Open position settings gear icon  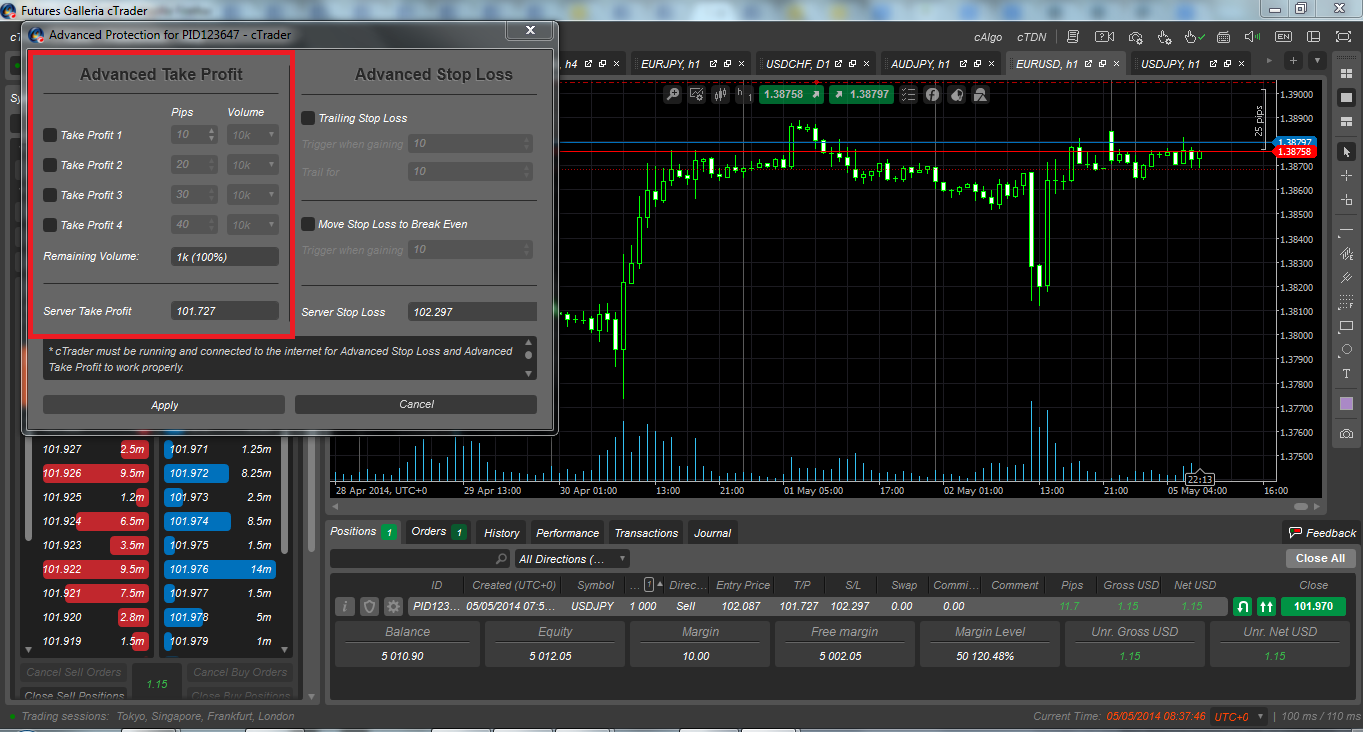tap(393, 606)
